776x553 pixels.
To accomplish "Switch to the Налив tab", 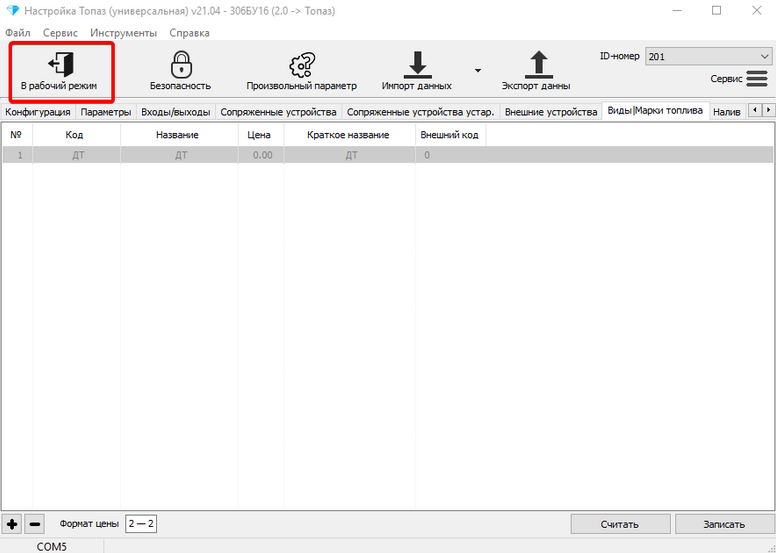I will [727, 112].
